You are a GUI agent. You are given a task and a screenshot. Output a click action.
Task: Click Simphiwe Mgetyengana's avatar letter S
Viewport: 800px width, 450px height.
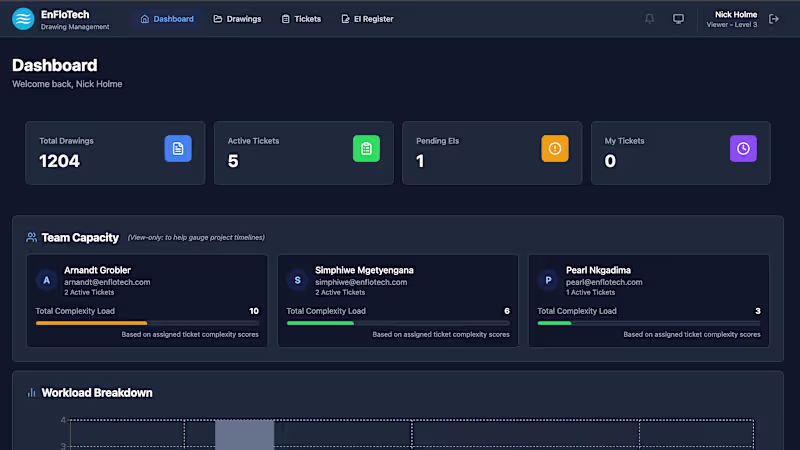pos(297,280)
